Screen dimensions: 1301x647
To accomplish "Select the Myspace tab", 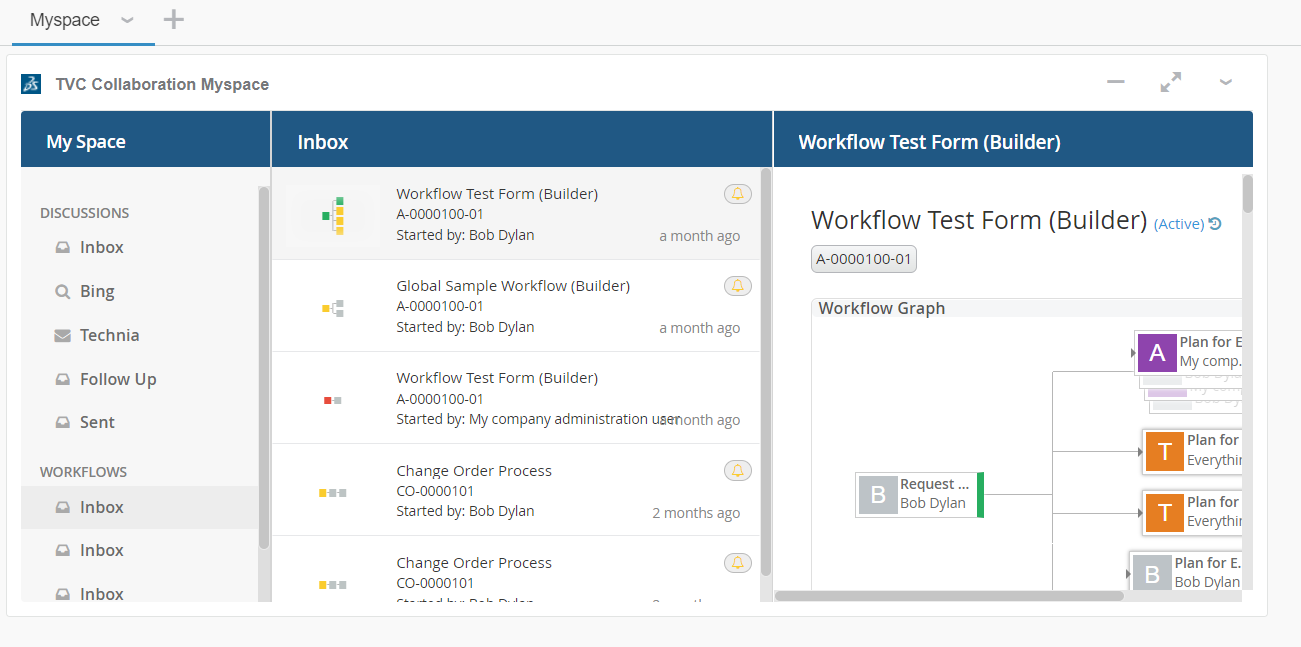I will pos(65,21).
